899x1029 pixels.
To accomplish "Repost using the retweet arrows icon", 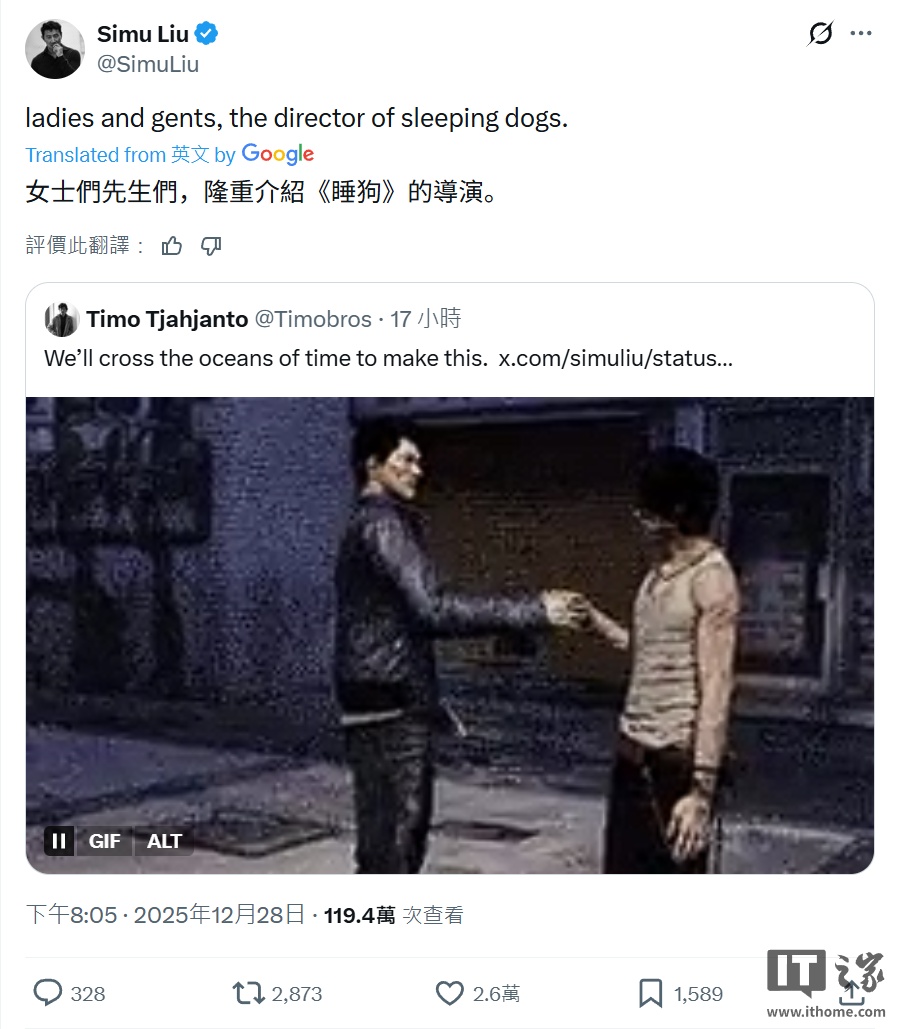I will tap(248, 993).
